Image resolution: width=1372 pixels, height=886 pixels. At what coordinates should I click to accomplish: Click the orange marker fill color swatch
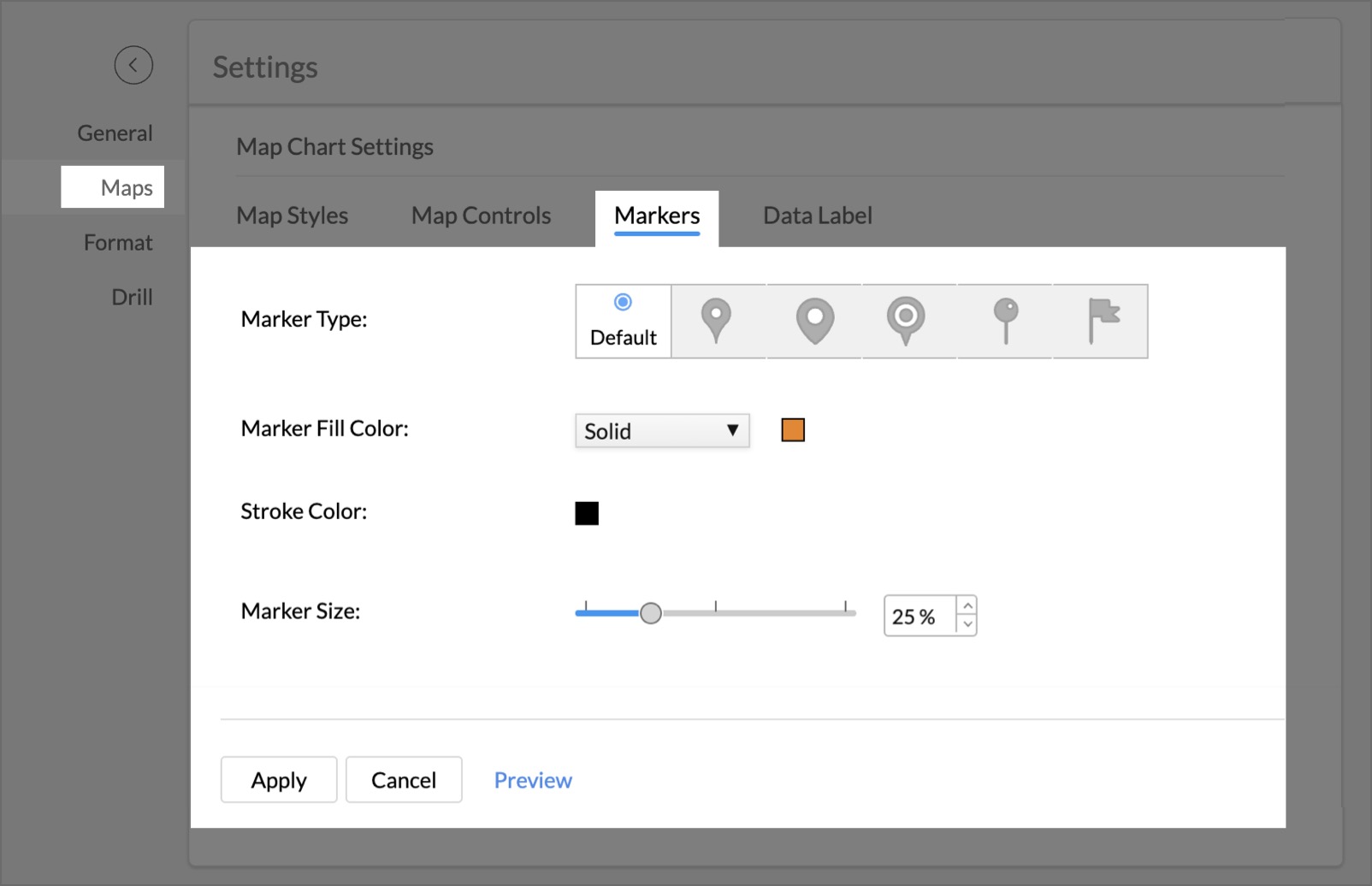tap(793, 430)
